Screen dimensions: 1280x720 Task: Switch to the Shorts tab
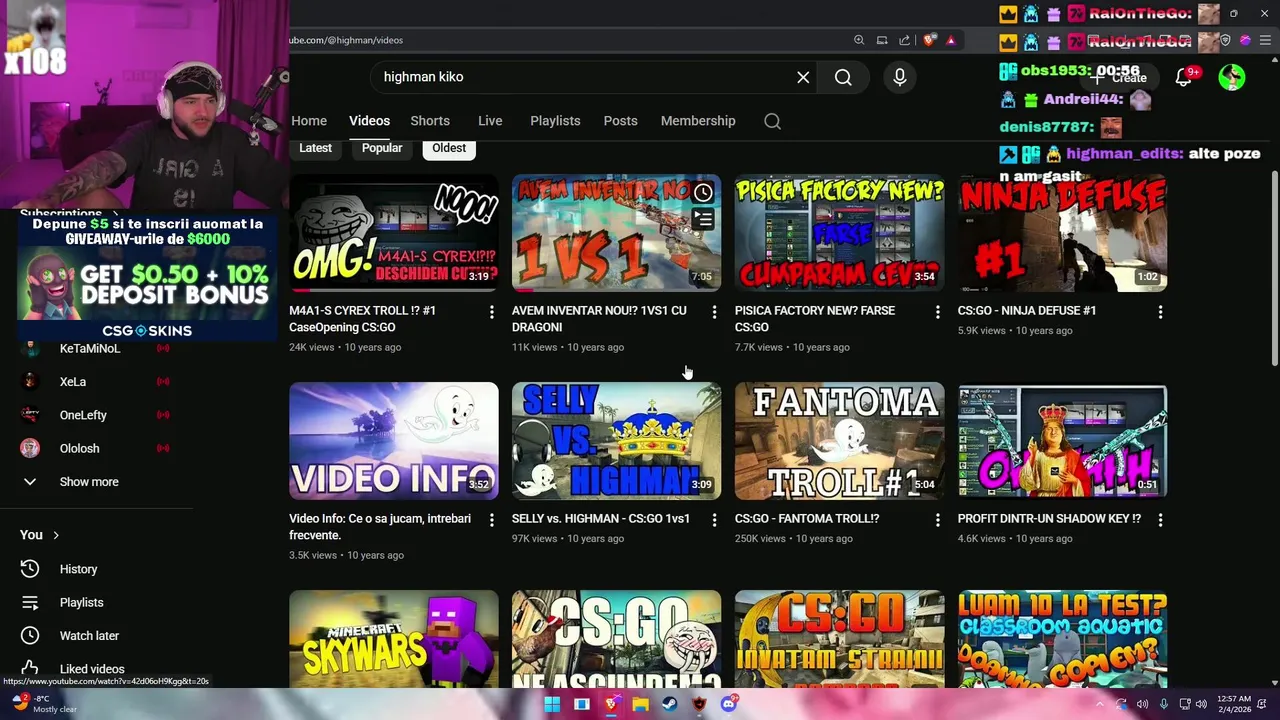[x=430, y=121]
